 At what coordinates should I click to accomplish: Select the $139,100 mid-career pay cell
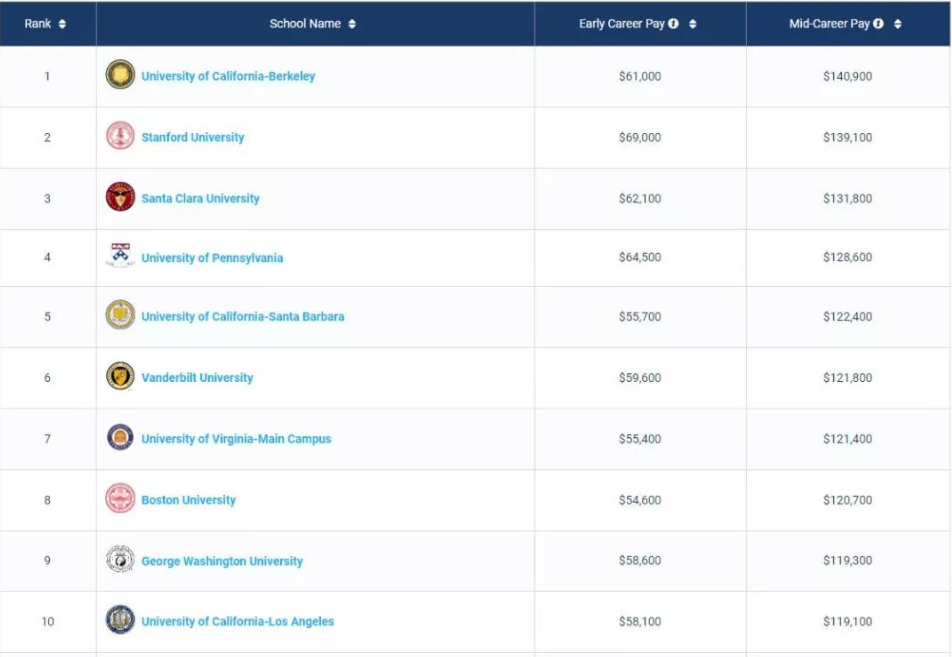pyautogui.click(x=848, y=138)
